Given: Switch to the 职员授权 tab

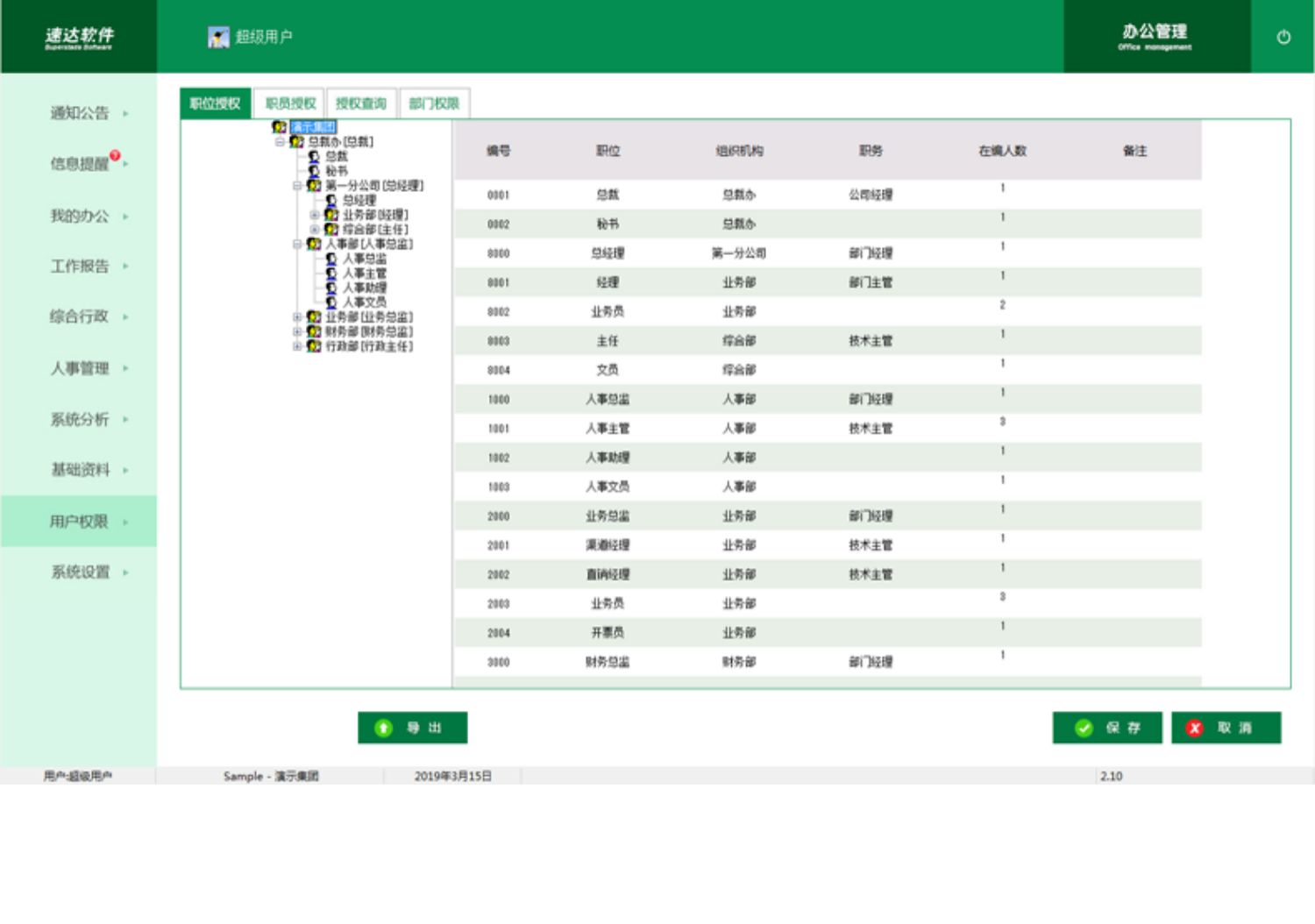Looking at the screenshot, I should pos(290,103).
